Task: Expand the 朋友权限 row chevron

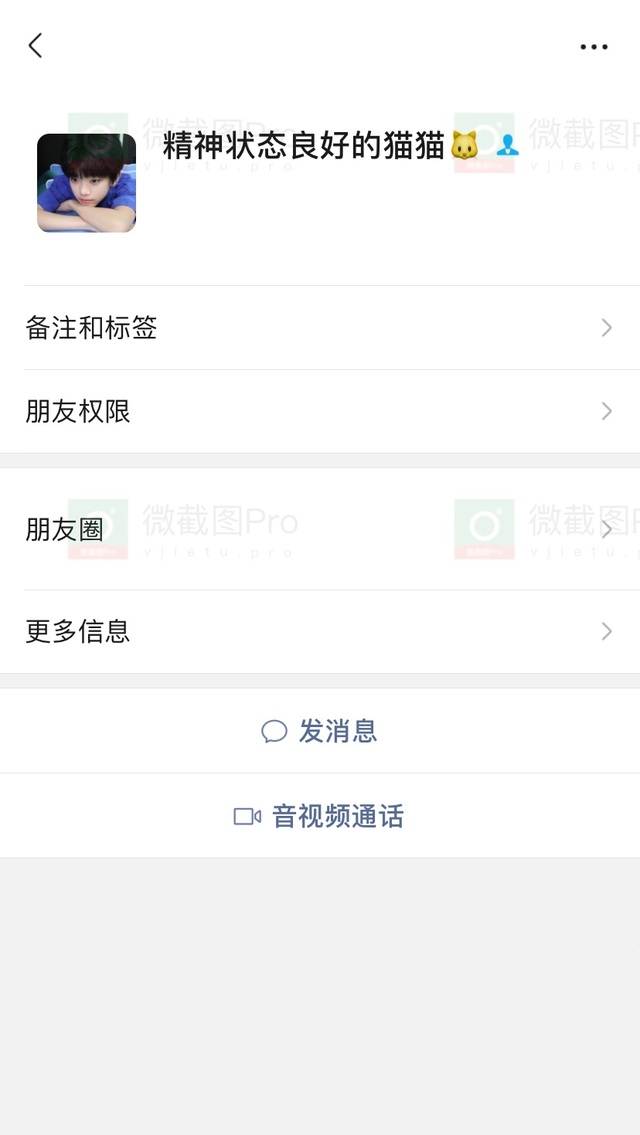Action: pos(607,411)
